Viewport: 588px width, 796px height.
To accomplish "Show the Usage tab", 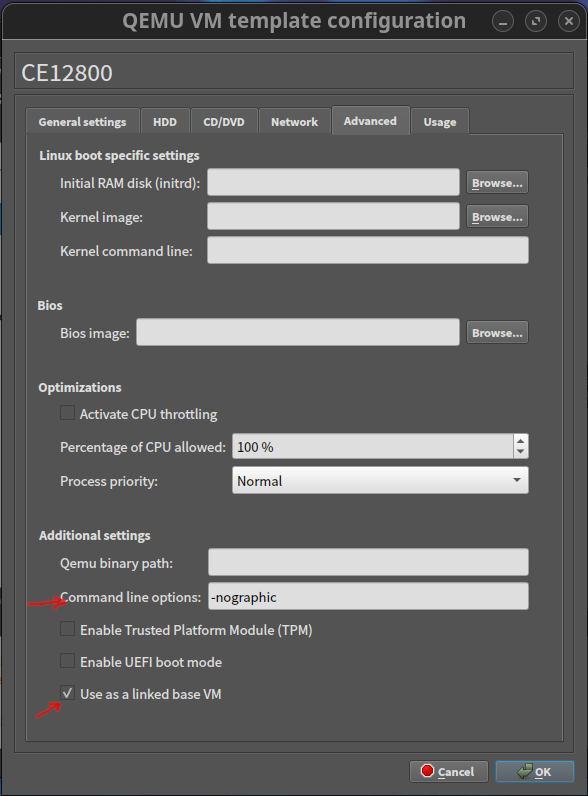I will point(440,122).
